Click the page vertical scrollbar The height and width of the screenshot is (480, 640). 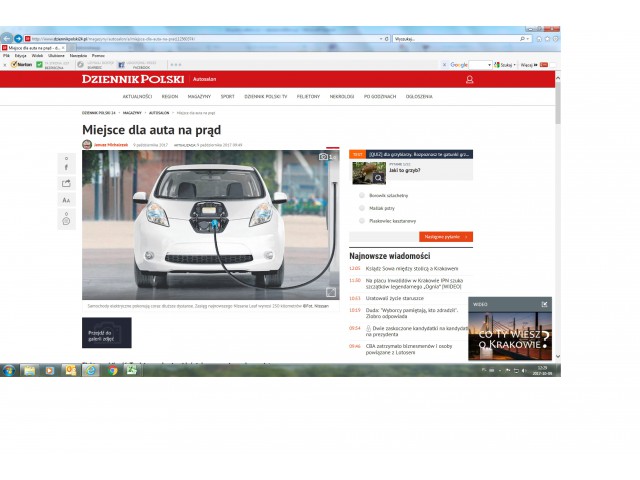point(557,200)
